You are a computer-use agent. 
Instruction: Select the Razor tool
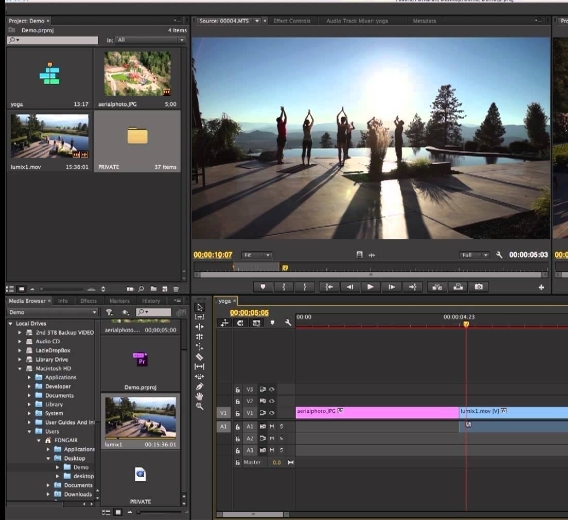click(x=200, y=357)
